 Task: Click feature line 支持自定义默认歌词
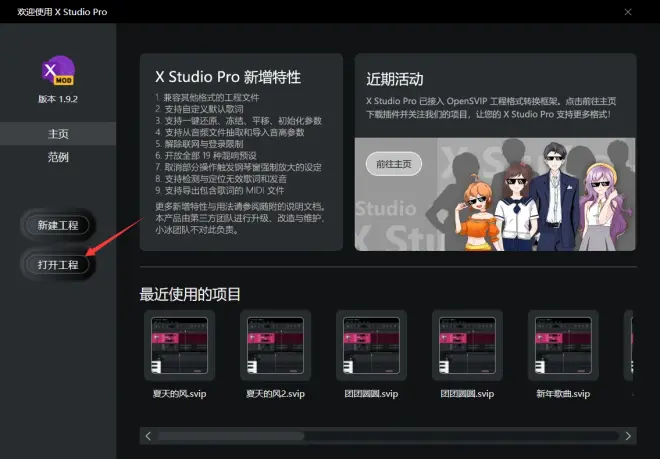pyautogui.click(x=199, y=109)
